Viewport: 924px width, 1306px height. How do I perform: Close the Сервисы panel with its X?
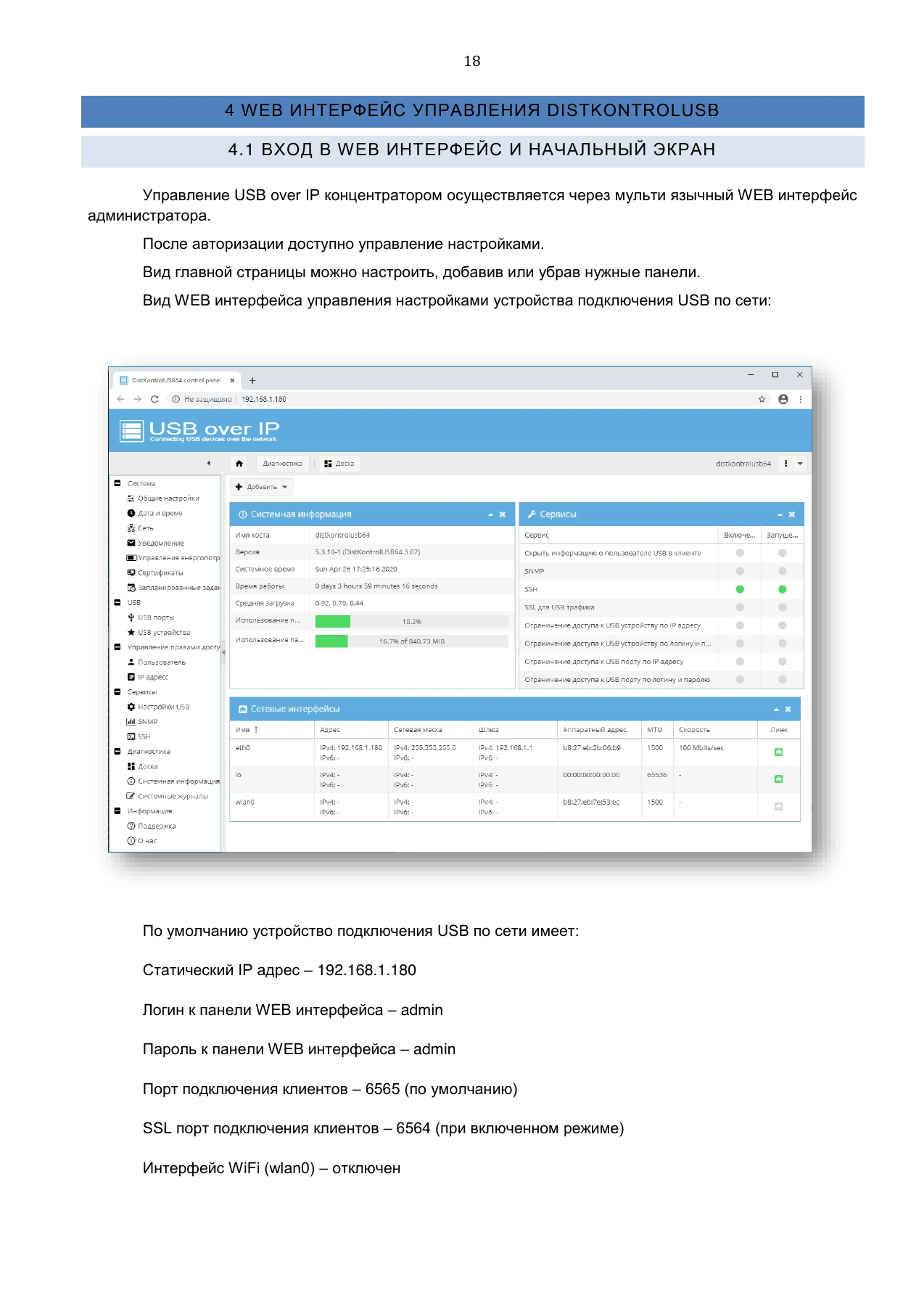[792, 514]
